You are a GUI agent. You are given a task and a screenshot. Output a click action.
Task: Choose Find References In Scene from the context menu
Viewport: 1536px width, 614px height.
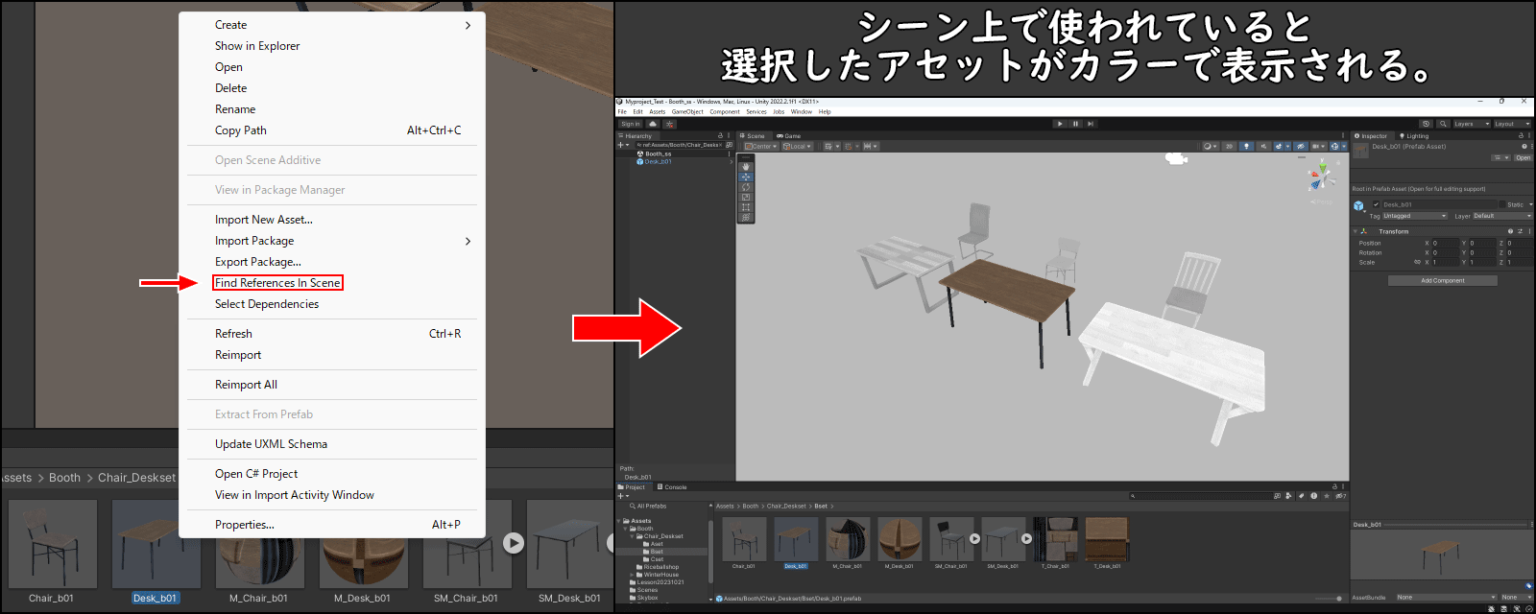point(277,282)
